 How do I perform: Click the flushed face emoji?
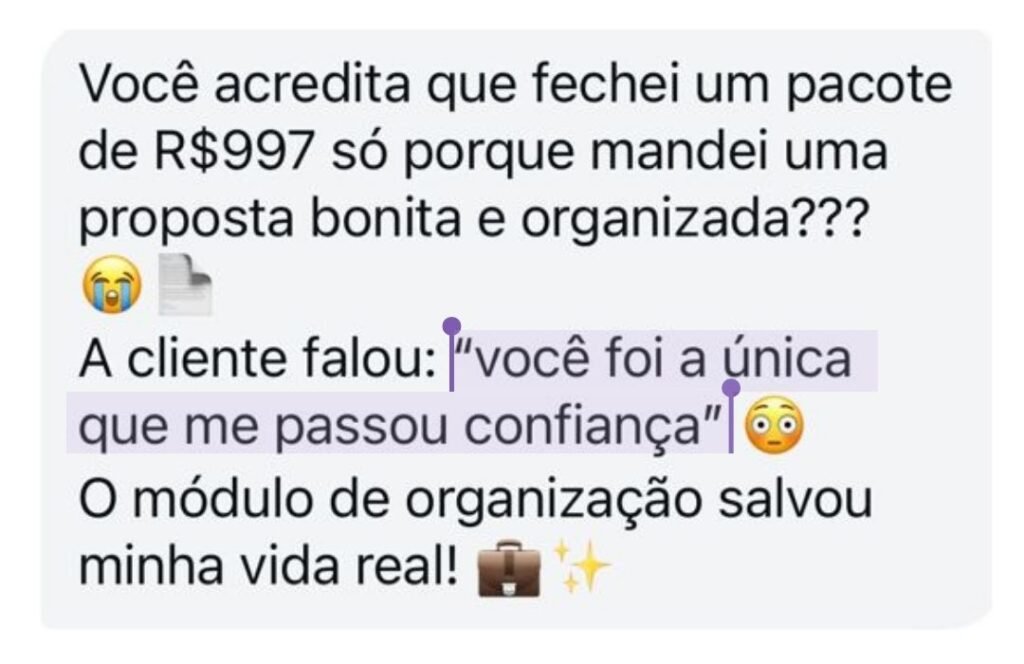[x=774, y=424]
